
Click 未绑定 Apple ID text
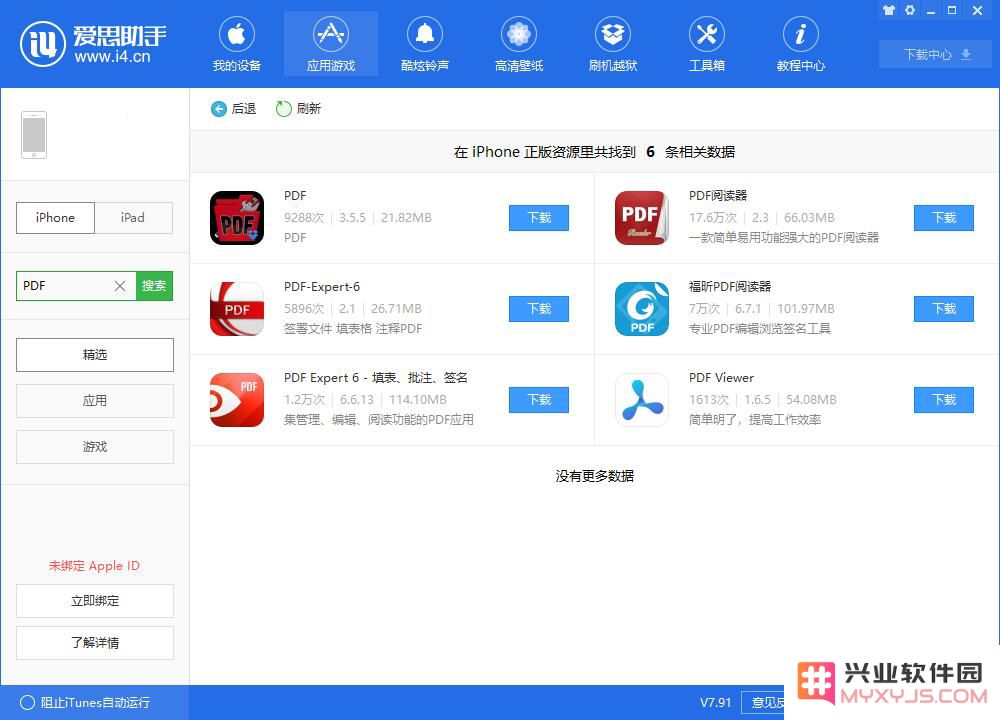click(x=94, y=566)
